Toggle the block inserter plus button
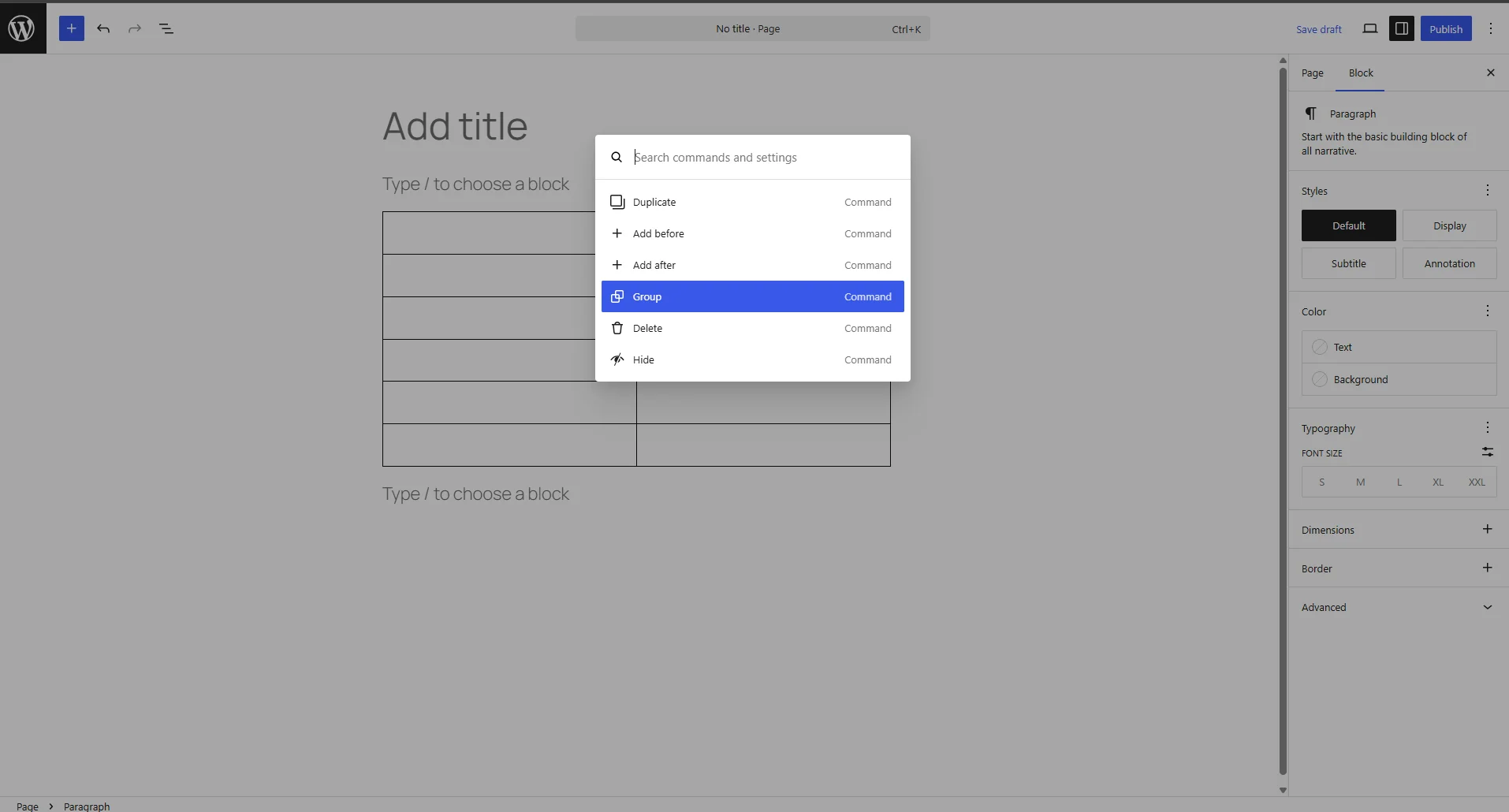 72,28
